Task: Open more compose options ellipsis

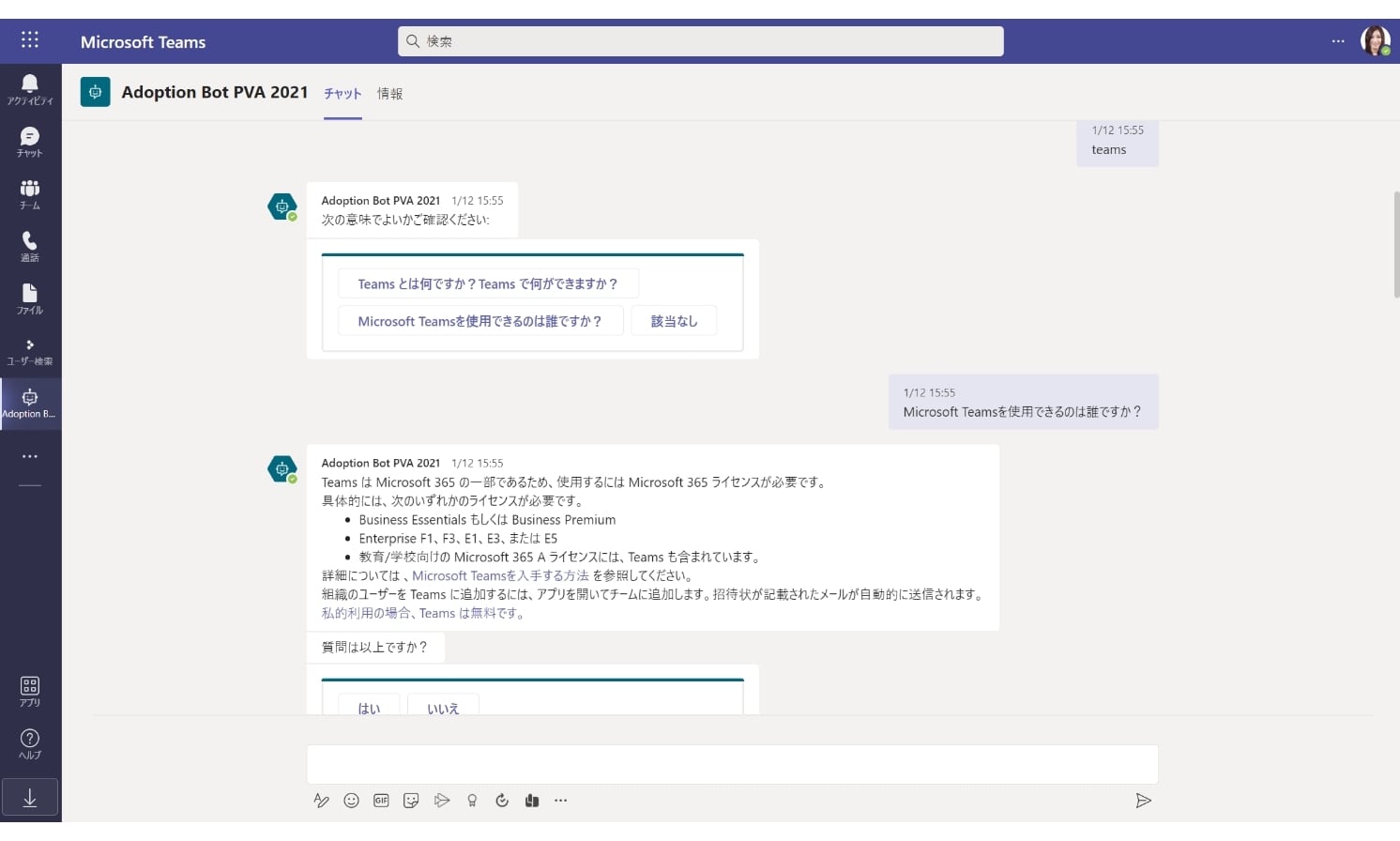Action: 561,801
